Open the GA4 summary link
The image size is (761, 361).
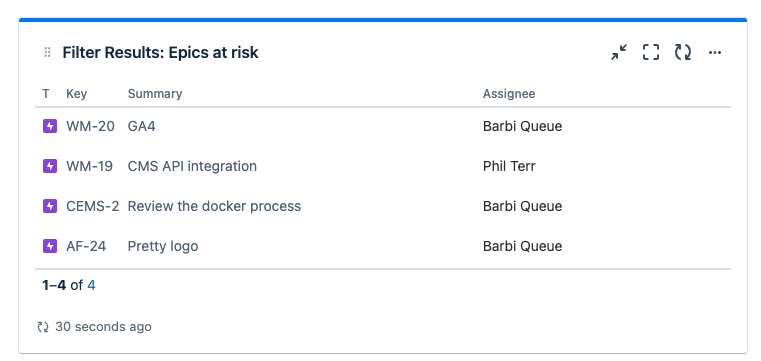tap(142, 127)
